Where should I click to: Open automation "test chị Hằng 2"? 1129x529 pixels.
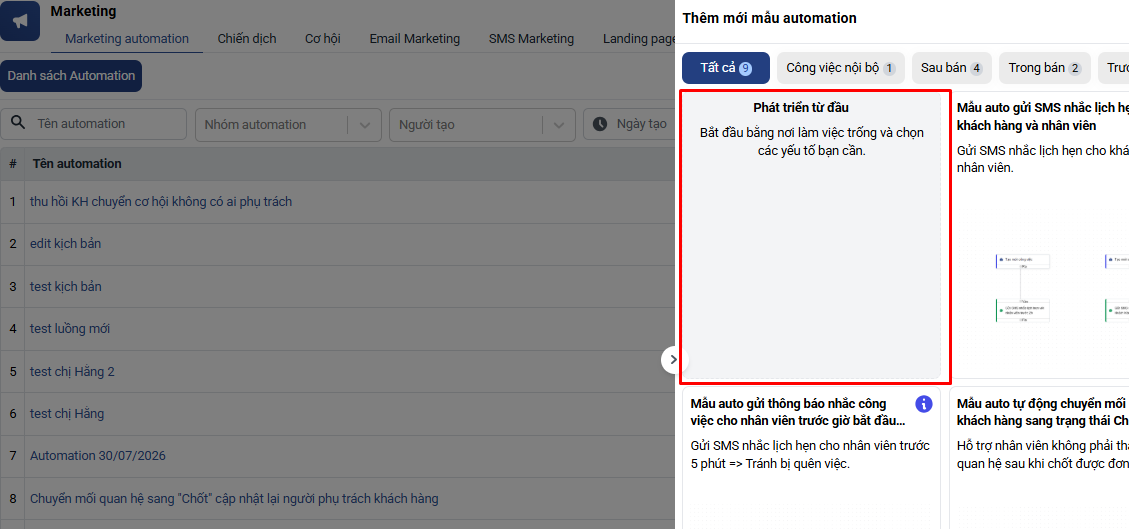[x=72, y=371]
